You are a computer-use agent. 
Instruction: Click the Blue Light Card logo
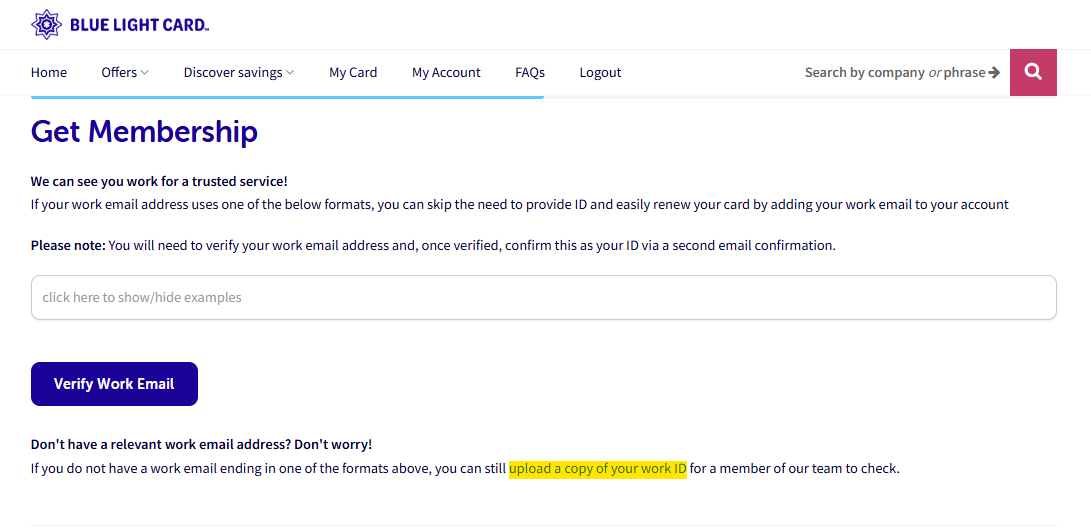click(x=120, y=24)
